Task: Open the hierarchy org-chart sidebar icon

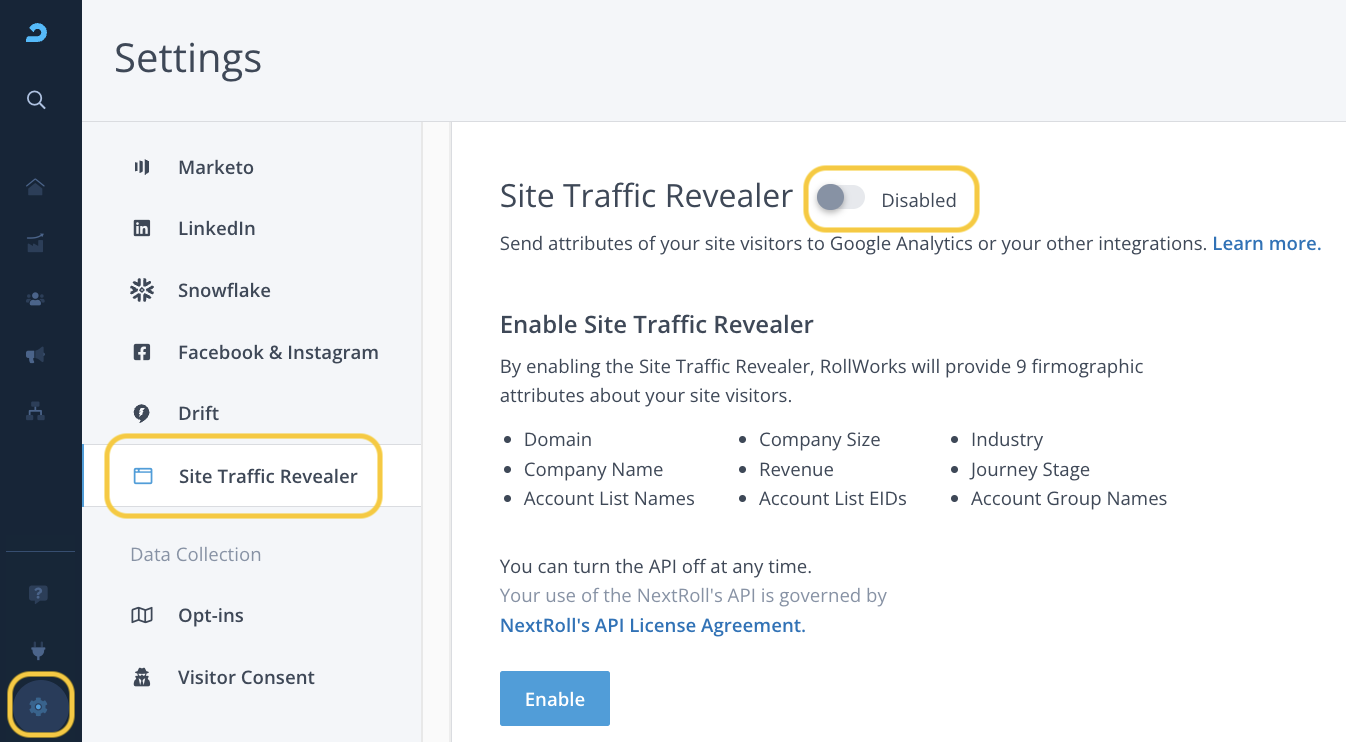Action: 36,411
